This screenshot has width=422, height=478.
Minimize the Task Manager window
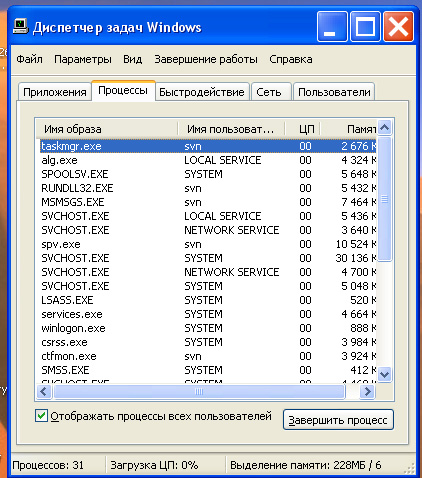point(332,26)
